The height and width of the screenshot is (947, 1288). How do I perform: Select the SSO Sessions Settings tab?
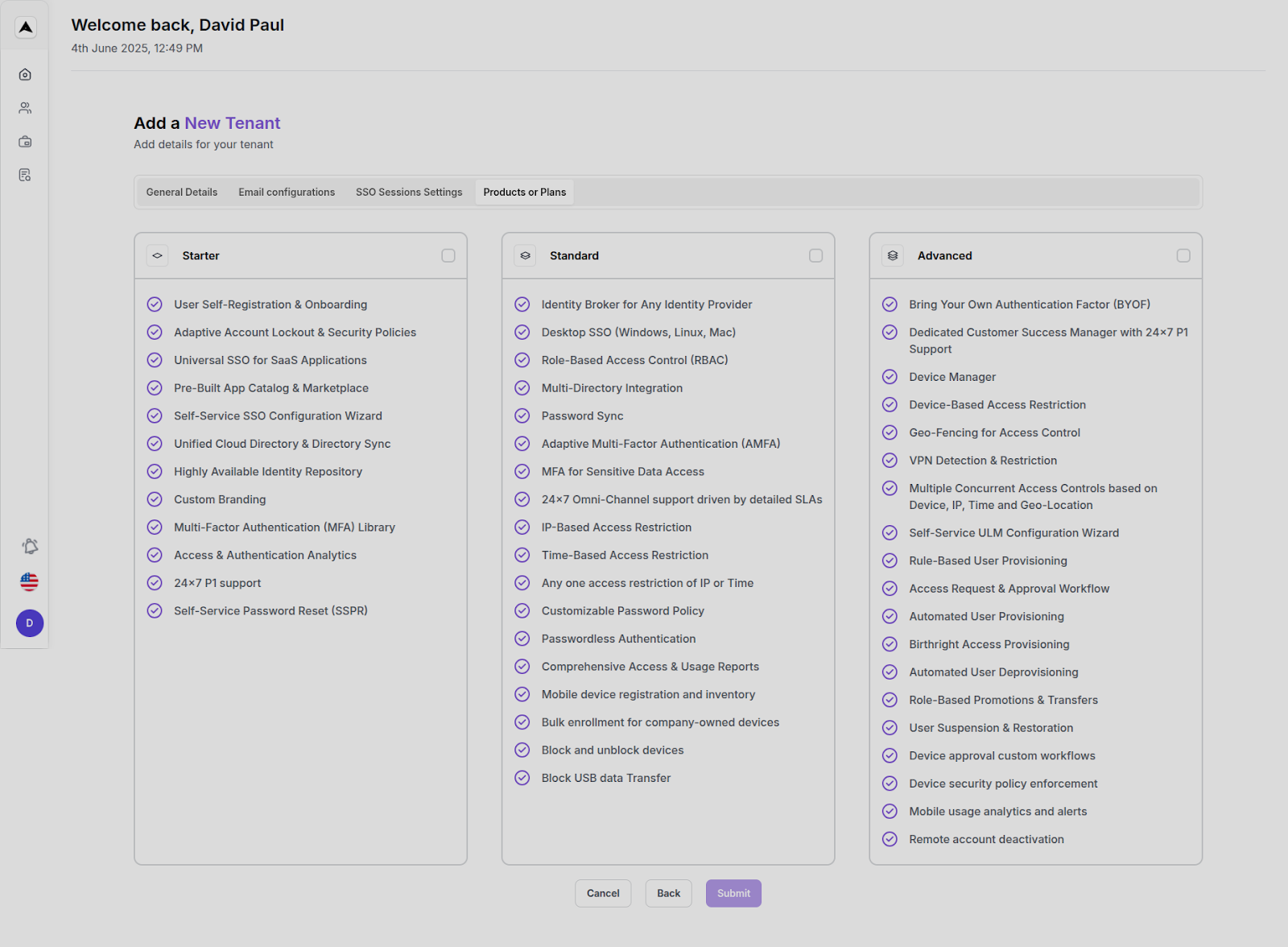click(408, 192)
